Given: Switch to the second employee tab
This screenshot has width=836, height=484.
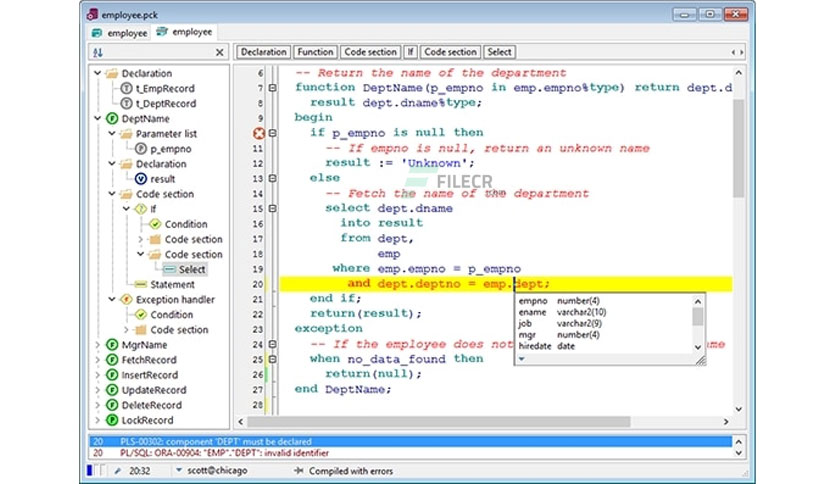Looking at the screenshot, I should (x=184, y=32).
